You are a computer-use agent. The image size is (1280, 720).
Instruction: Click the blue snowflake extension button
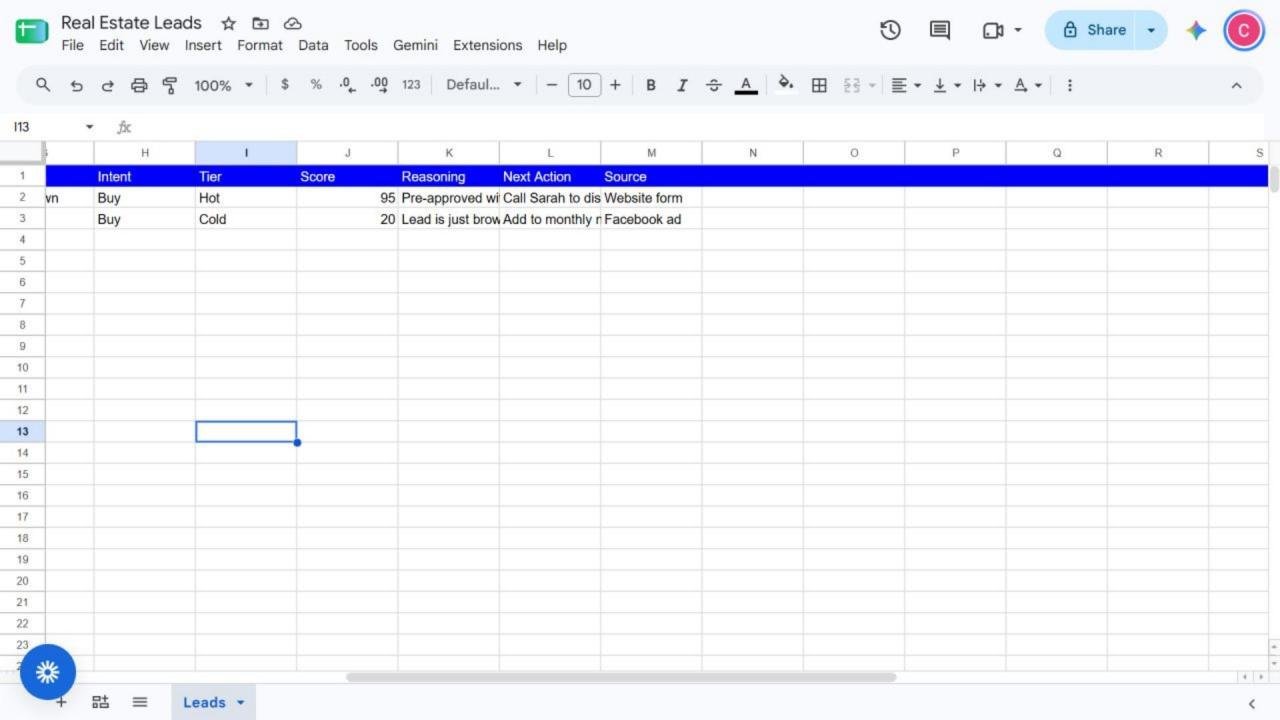[48, 672]
